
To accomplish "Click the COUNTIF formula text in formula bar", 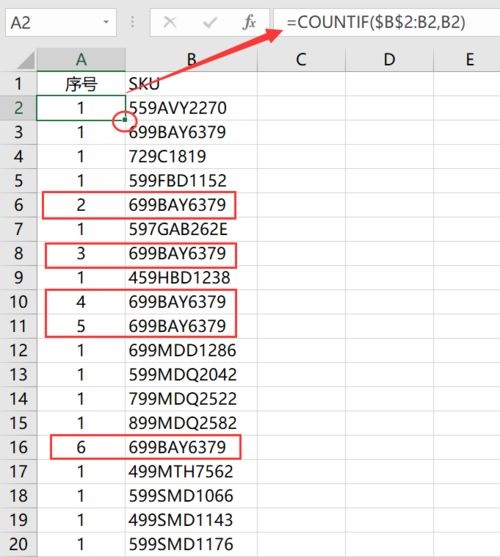I will pos(376,22).
